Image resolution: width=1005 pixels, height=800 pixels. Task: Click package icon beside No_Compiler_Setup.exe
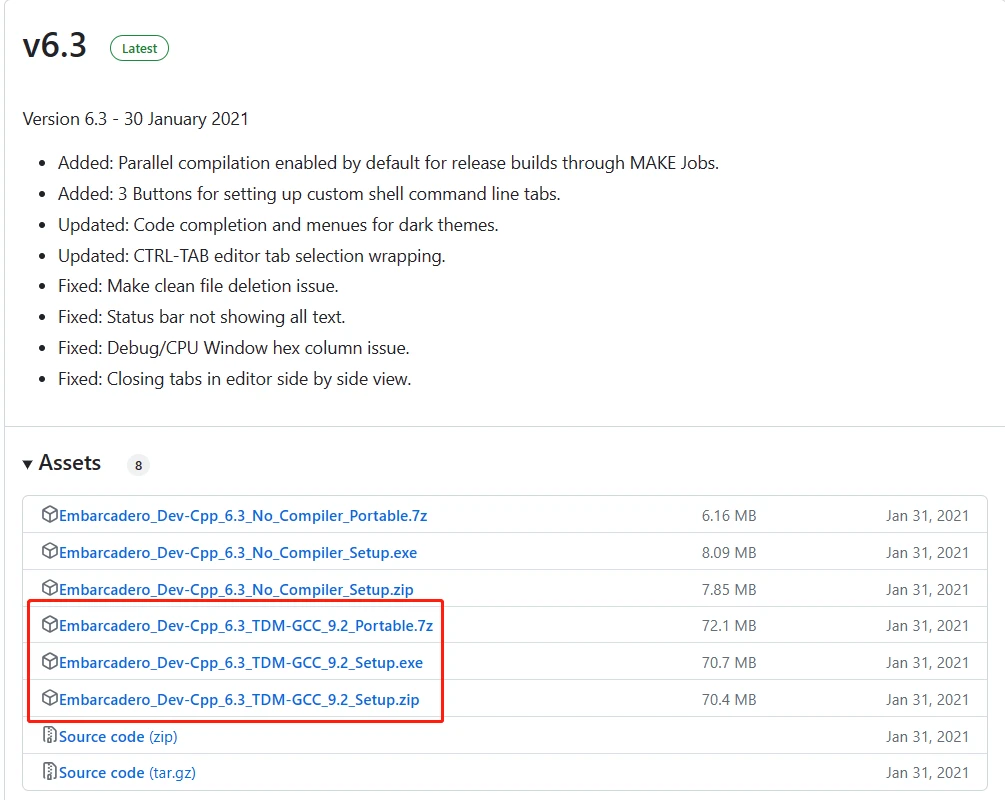click(x=49, y=551)
